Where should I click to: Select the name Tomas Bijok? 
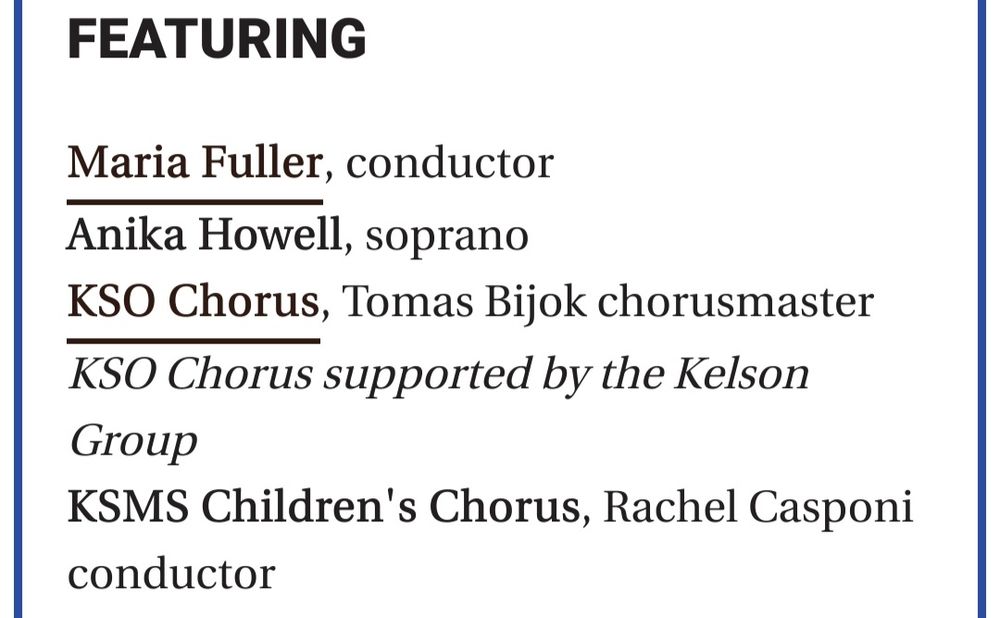click(464, 302)
